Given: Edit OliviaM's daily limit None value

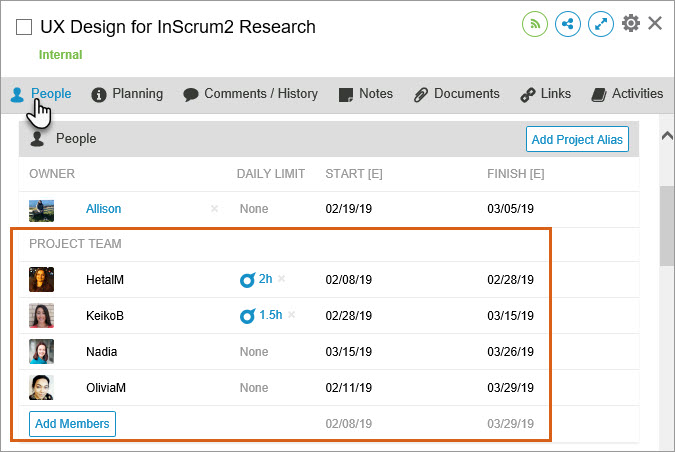Looking at the screenshot, I should coord(254,388).
